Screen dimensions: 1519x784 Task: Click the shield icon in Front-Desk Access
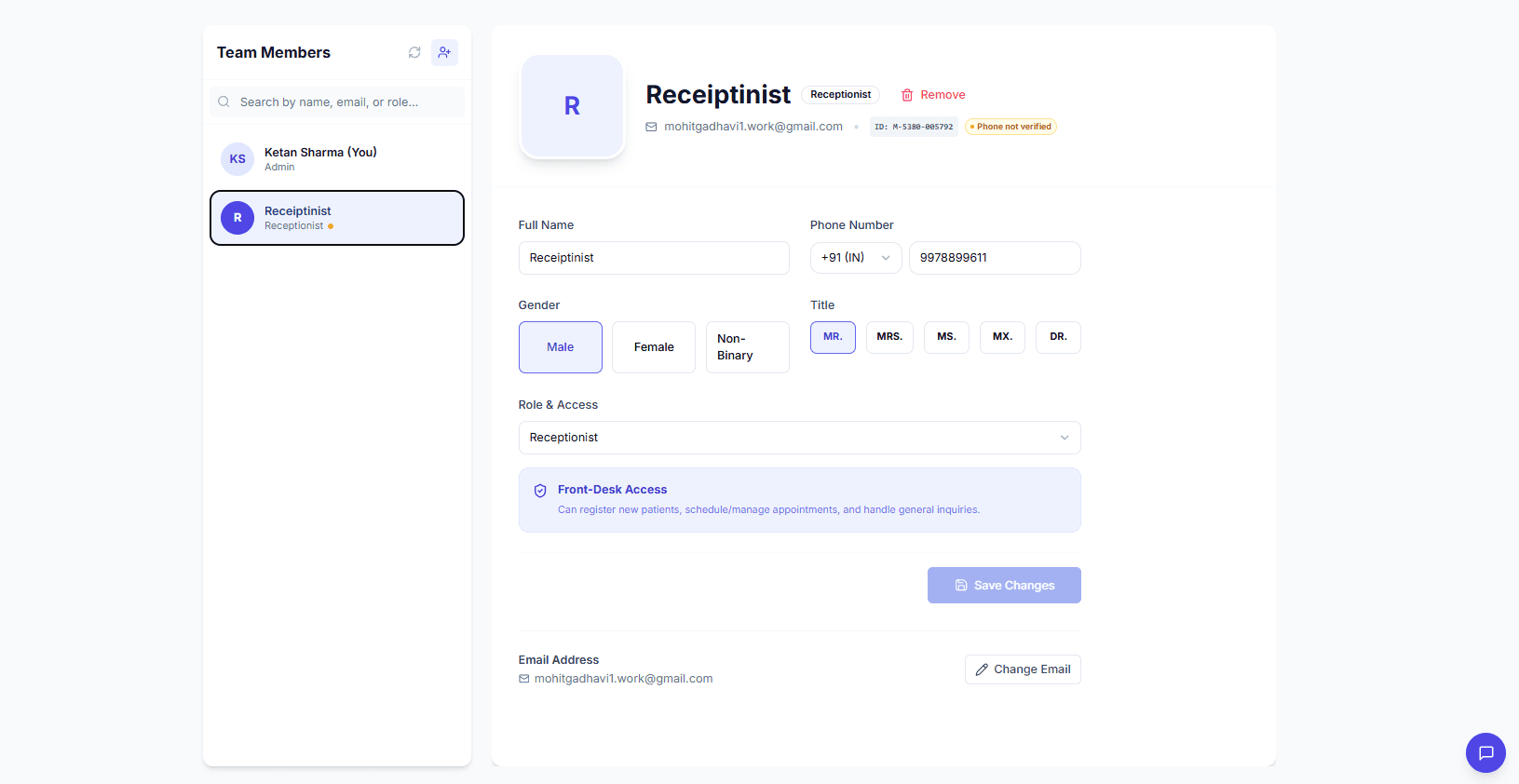click(x=540, y=491)
